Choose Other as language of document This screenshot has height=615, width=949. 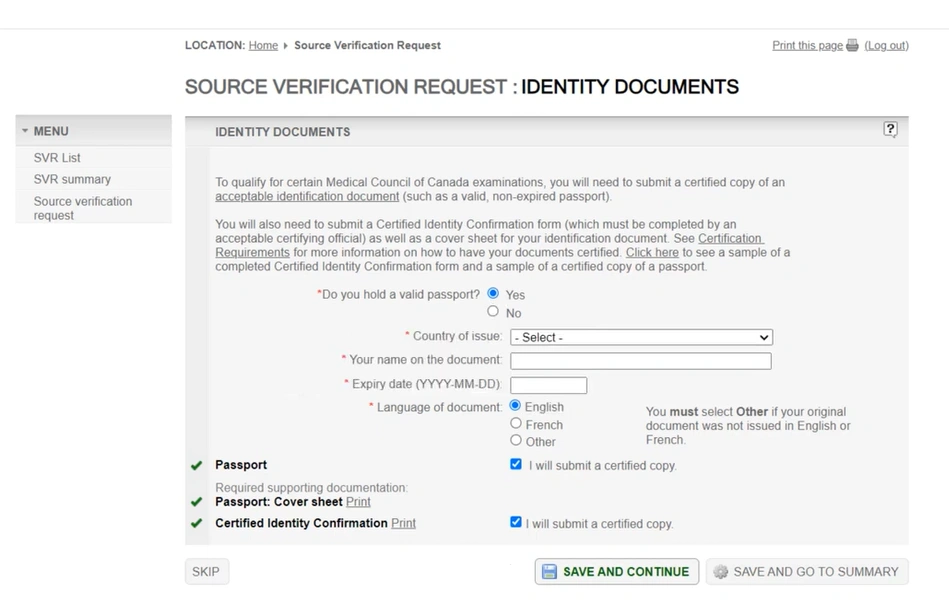[516, 441]
